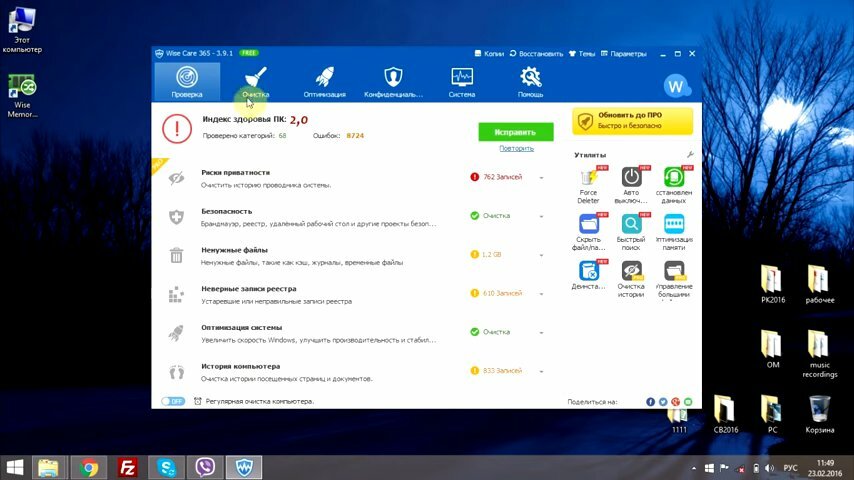This screenshot has height=480, width=854.
Task: Click the Ненужные файлы trash icon
Action: point(176,255)
